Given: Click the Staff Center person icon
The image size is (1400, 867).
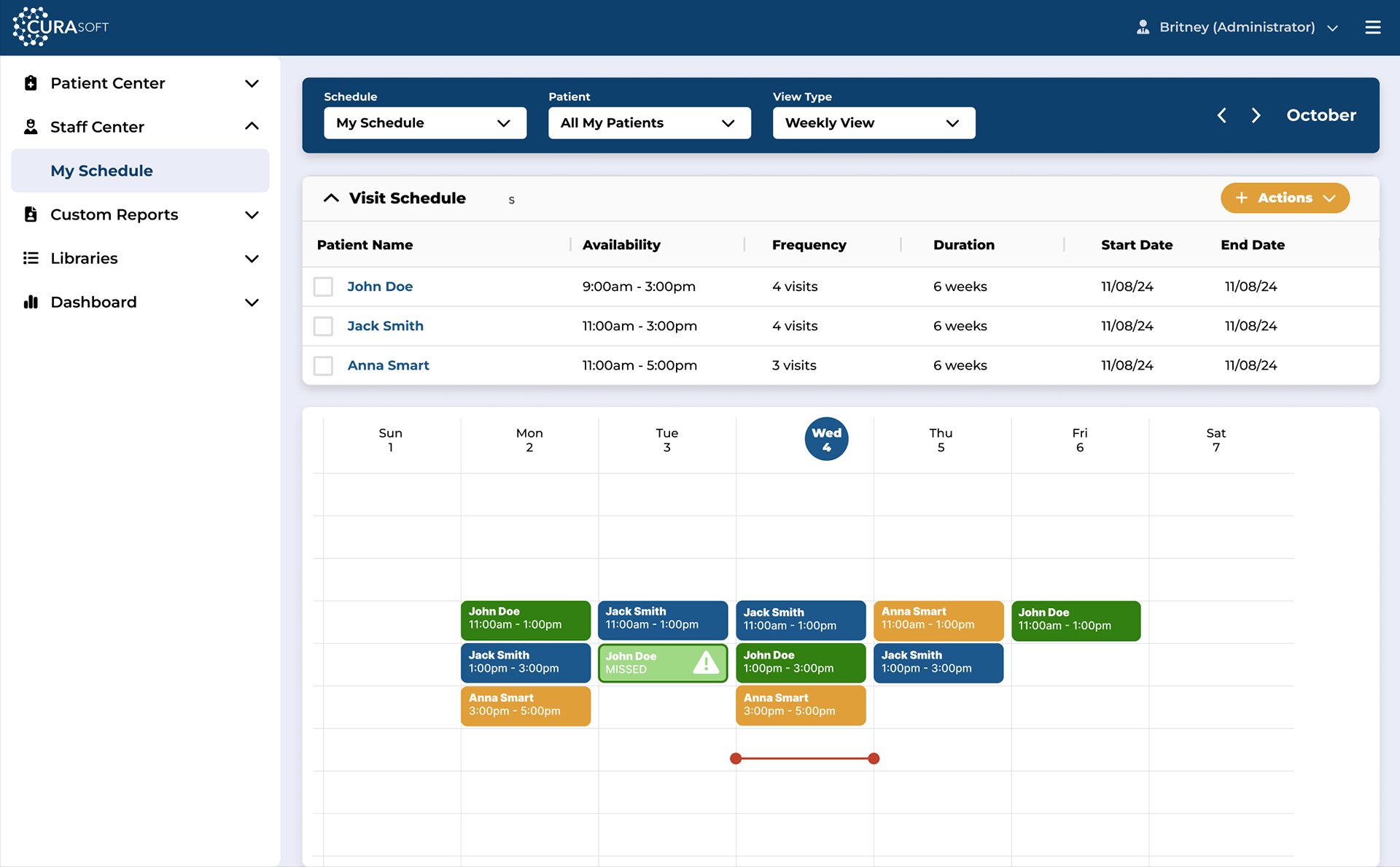Looking at the screenshot, I should pyautogui.click(x=31, y=127).
